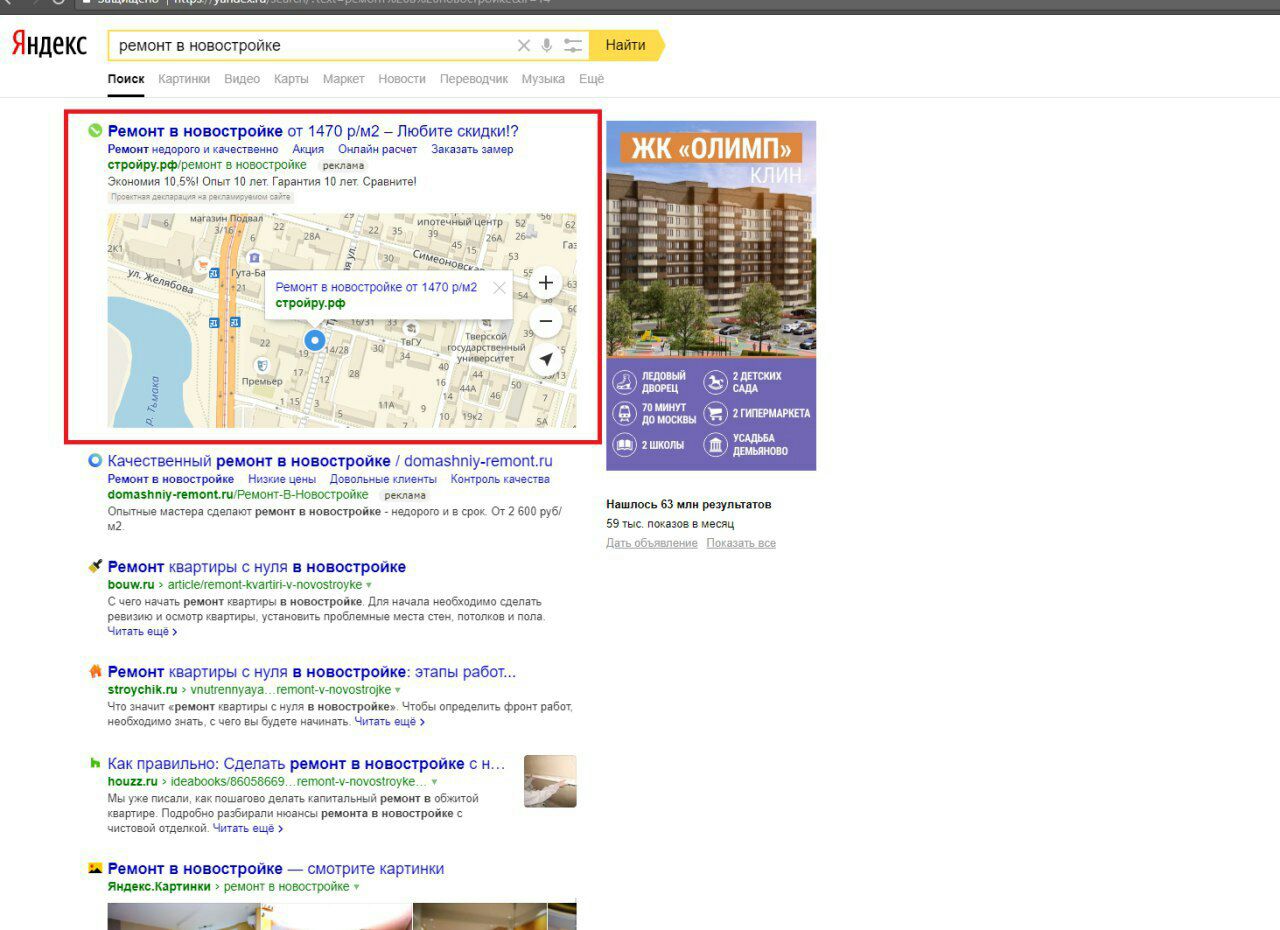This screenshot has width=1280, height=930.
Task: Click the stroychik.ru result favicon
Action: pos(95,671)
